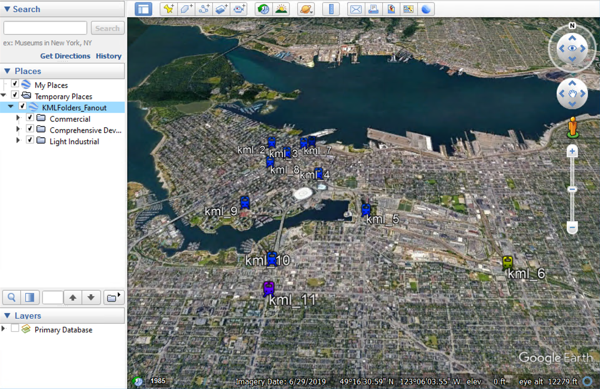Uncheck the Comprehensive Dev... folder checkbox
Viewport: 600px width, 389px height.
(x=30, y=129)
